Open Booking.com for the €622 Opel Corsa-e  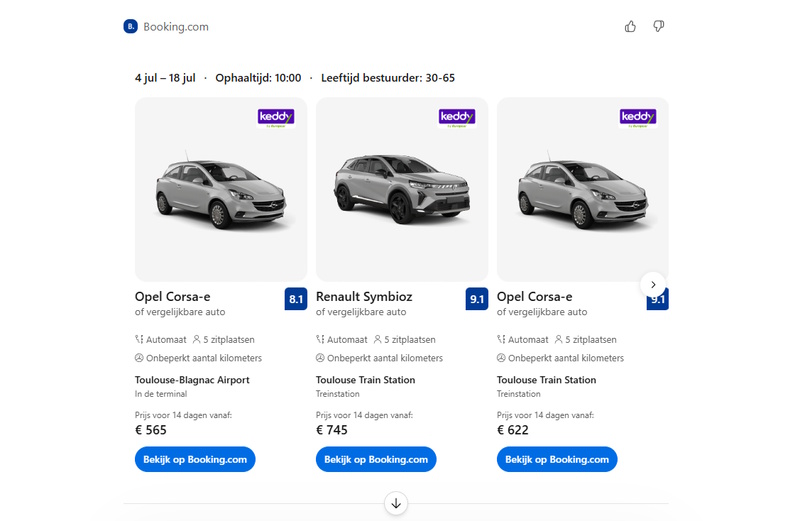tap(557, 459)
